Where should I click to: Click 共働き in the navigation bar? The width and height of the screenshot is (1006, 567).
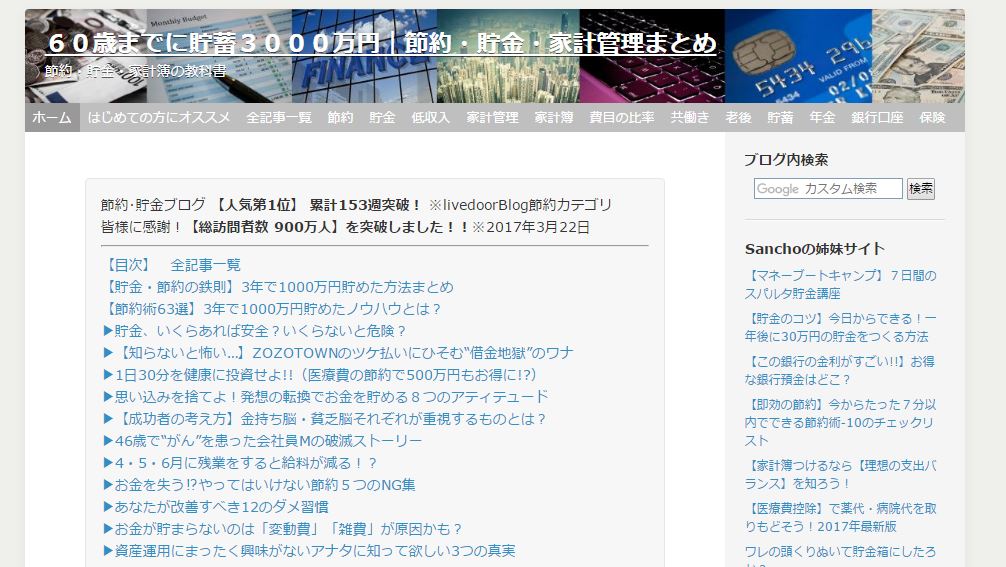coord(689,118)
